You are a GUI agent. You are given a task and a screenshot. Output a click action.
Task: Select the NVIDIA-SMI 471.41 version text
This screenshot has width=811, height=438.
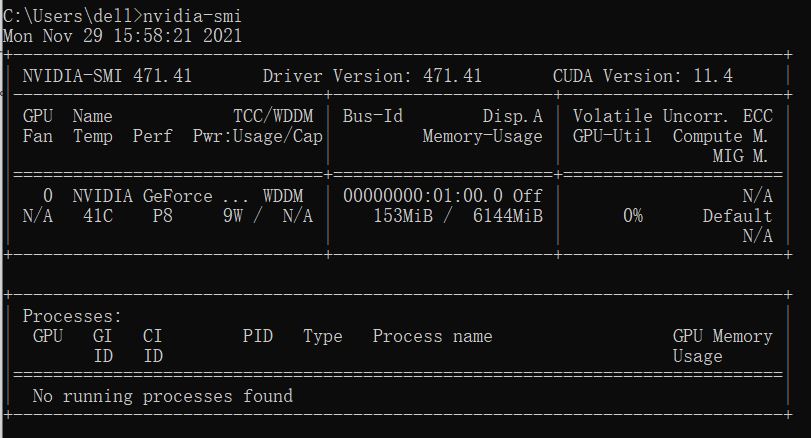click(107, 76)
